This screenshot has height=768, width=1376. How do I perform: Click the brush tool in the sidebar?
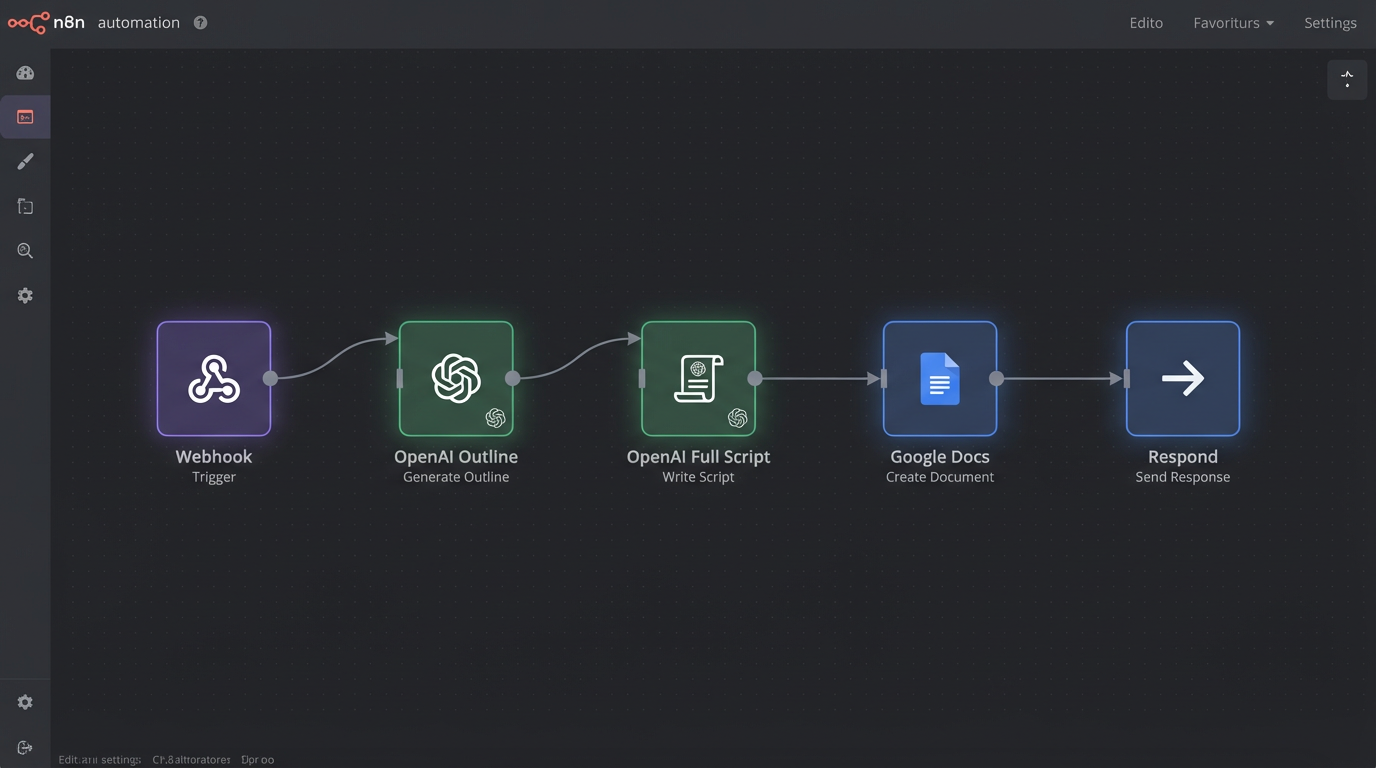pyautogui.click(x=24, y=161)
